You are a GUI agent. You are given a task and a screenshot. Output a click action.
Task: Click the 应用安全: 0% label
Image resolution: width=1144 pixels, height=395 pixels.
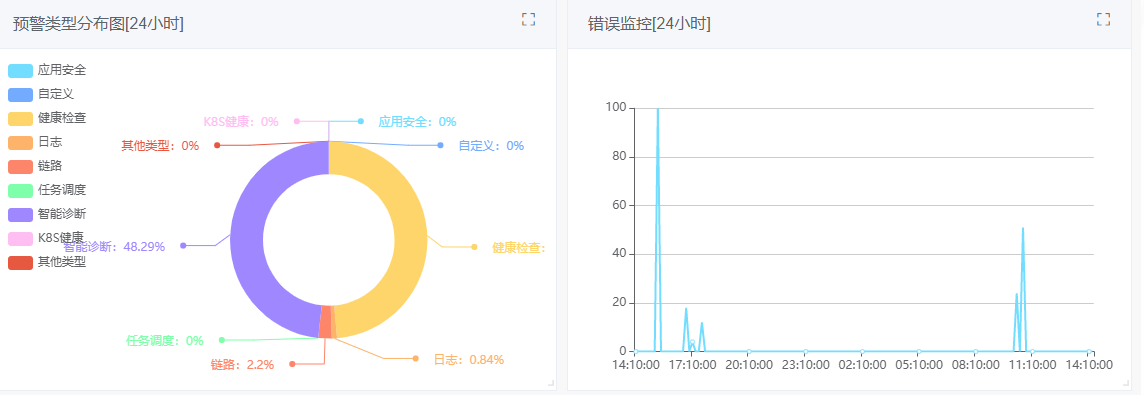pos(417,121)
